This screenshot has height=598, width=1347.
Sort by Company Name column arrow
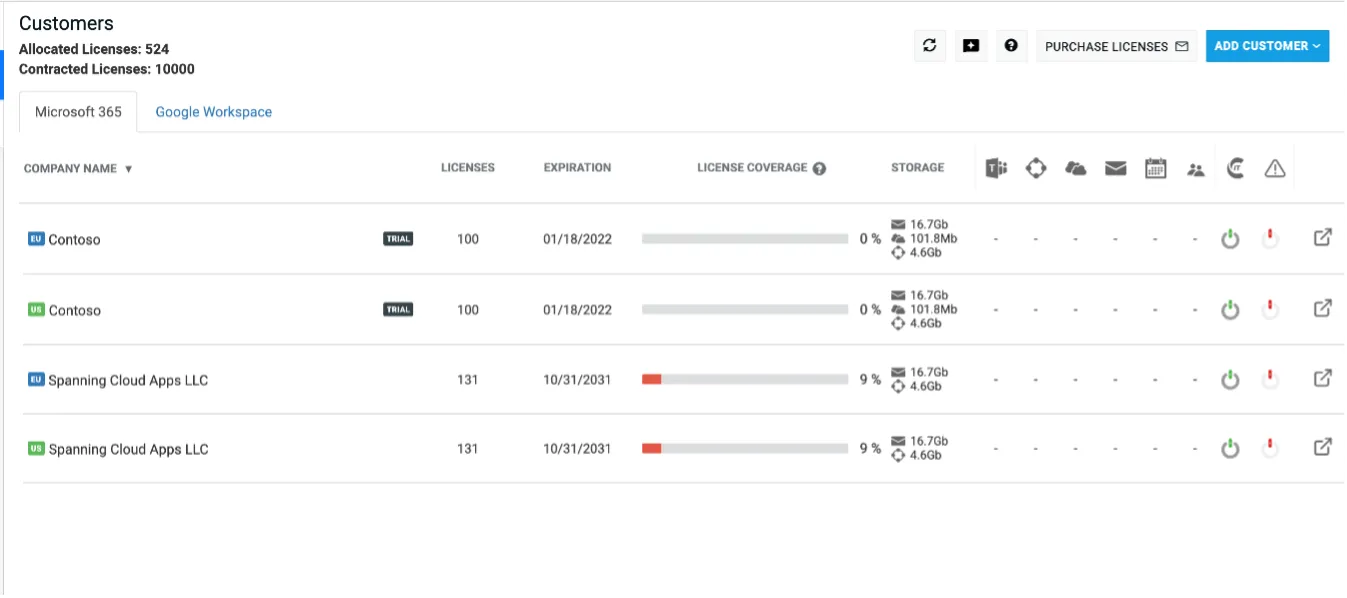(128, 169)
